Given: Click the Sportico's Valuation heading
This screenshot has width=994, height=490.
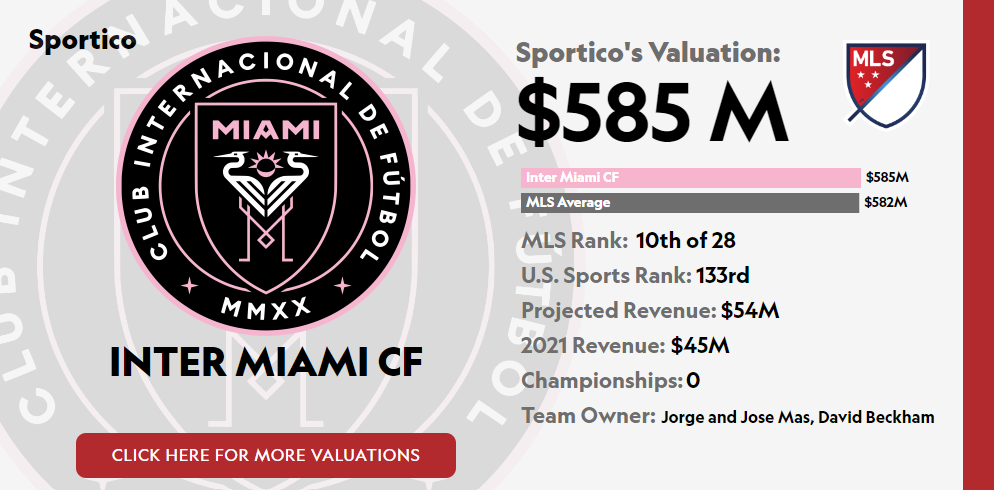Looking at the screenshot, I should pyautogui.click(x=647, y=53).
